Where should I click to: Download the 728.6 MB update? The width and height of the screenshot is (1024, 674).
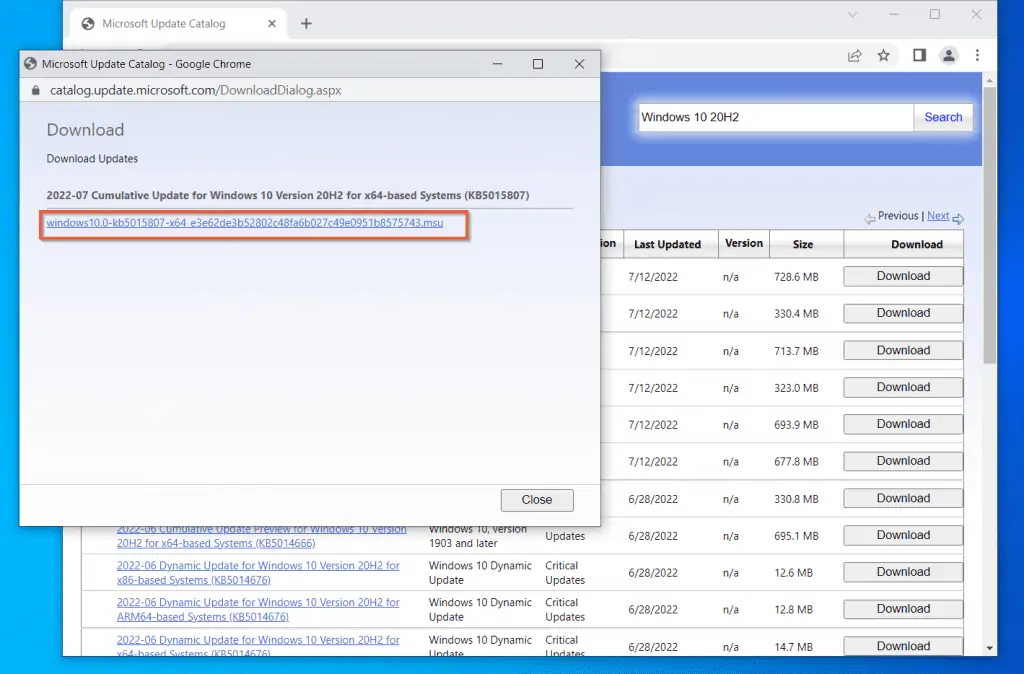[903, 276]
